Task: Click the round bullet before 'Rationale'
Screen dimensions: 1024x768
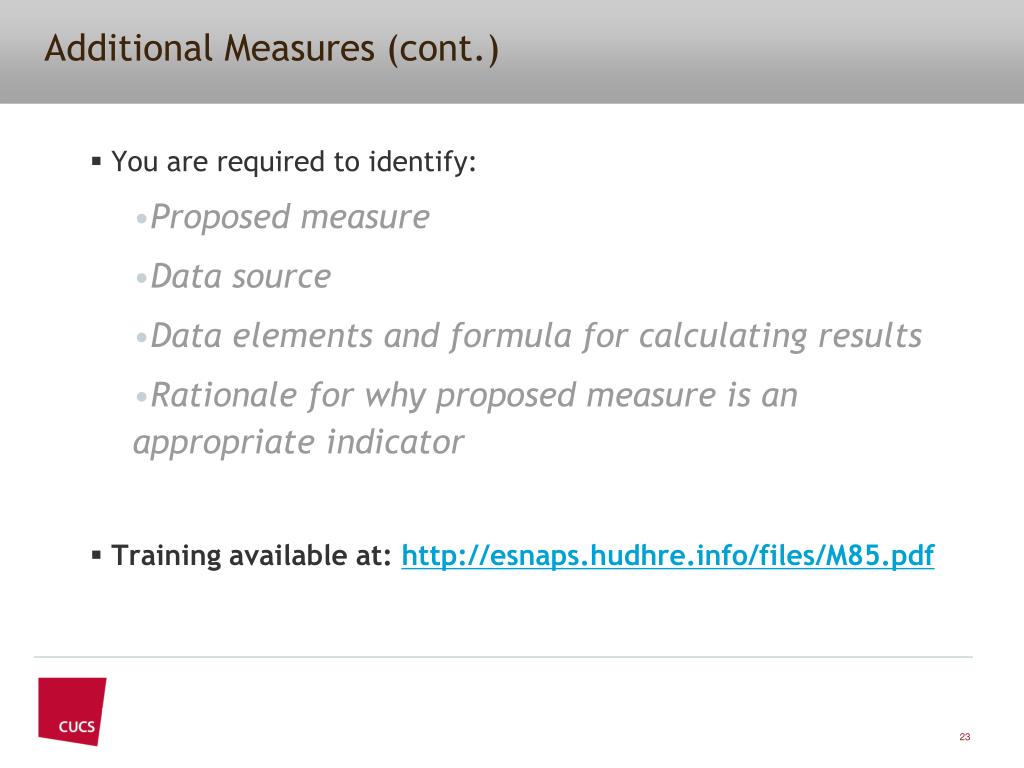Action: 142,397
